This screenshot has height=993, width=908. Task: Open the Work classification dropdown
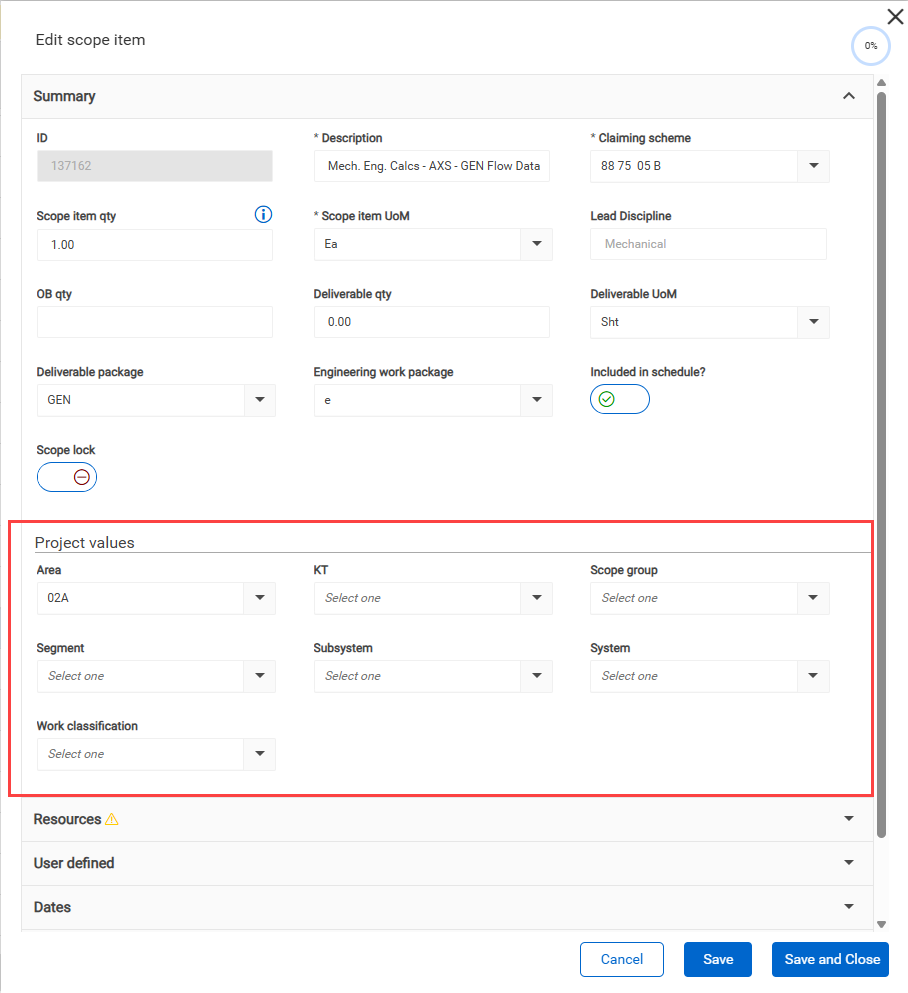pyautogui.click(x=156, y=754)
